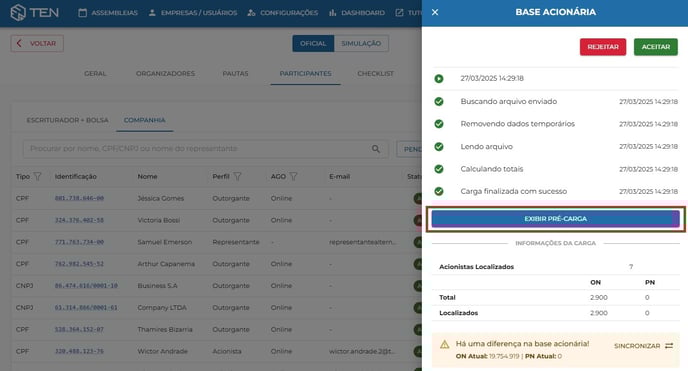
Task: Select the Companhia sub-tab
Action: tap(144, 120)
